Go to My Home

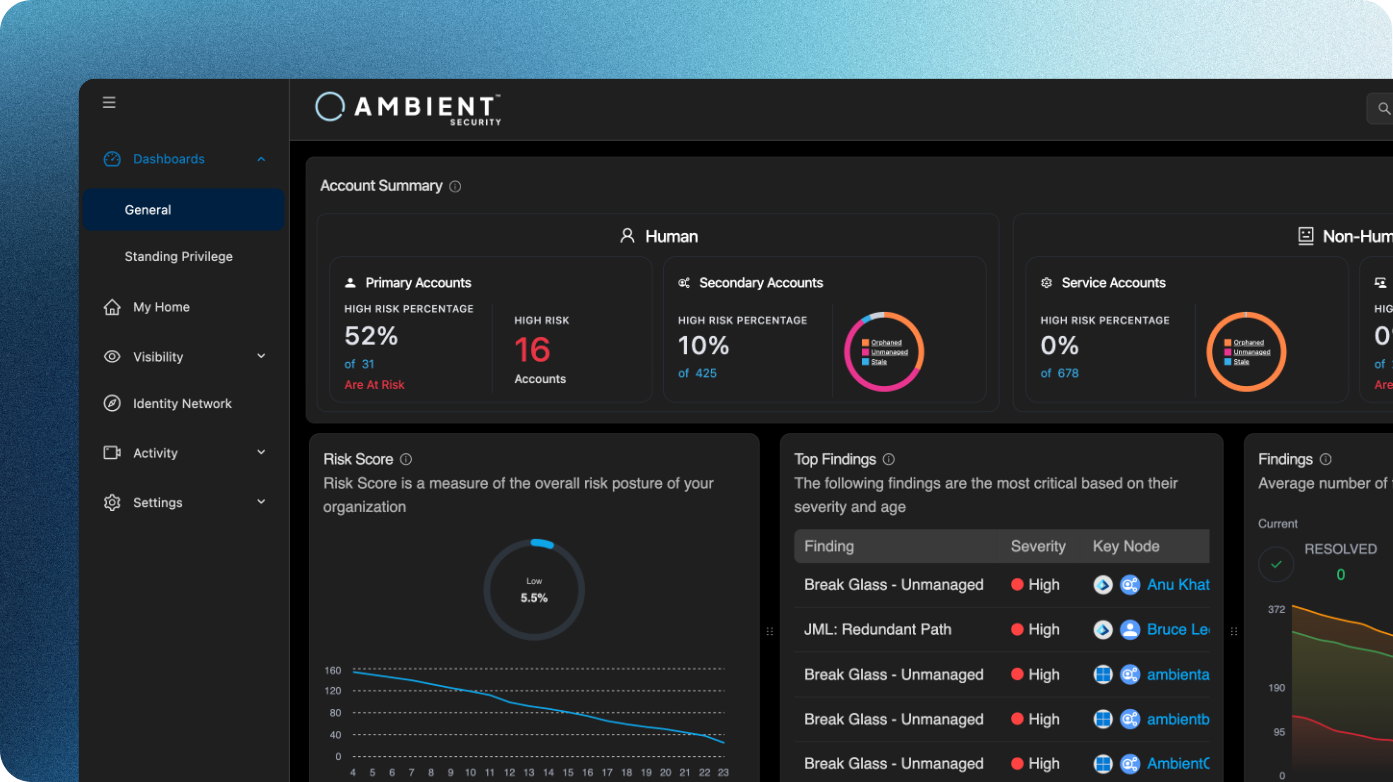[x=161, y=307]
